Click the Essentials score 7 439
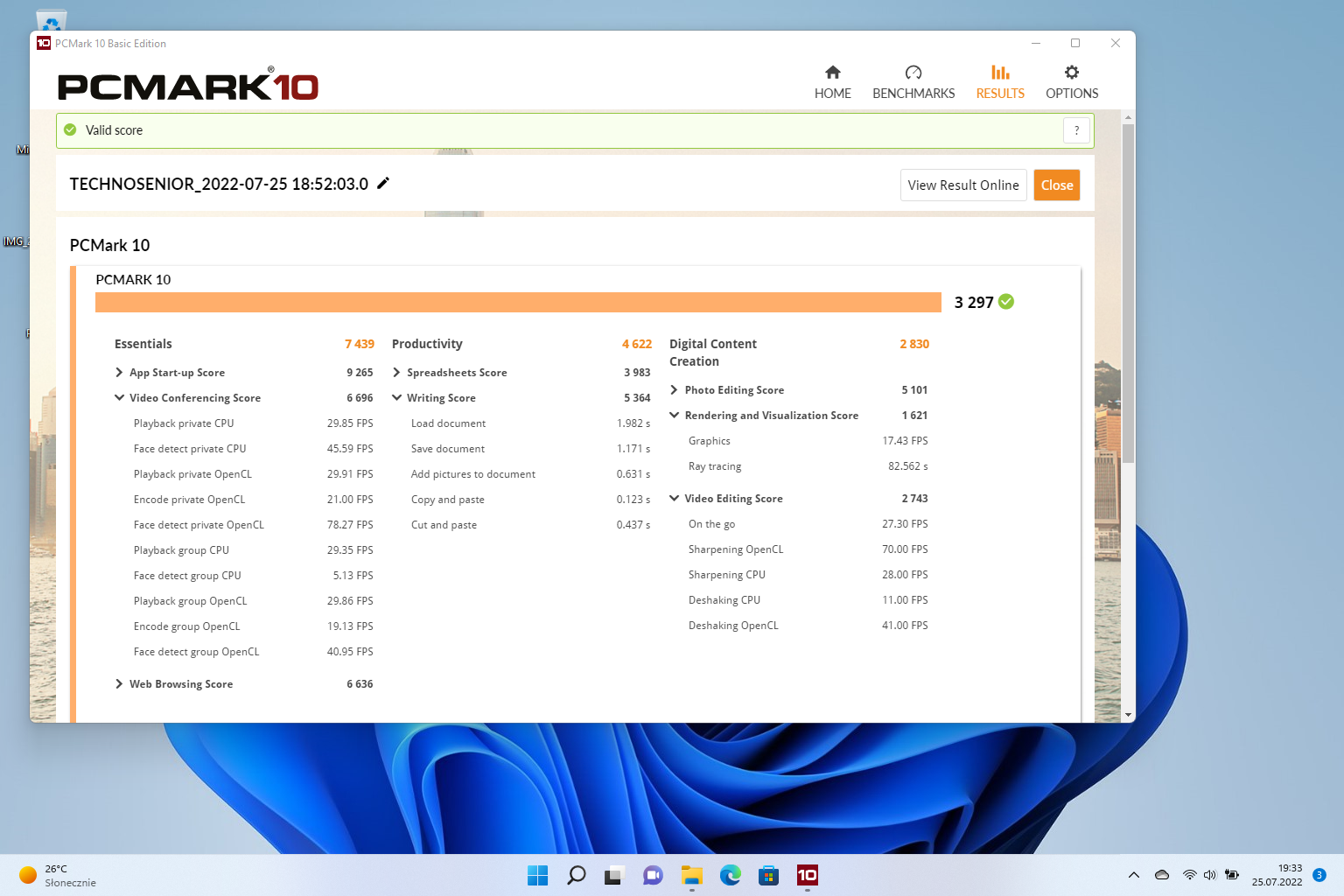This screenshot has height=896, width=1344. tap(360, 344)
